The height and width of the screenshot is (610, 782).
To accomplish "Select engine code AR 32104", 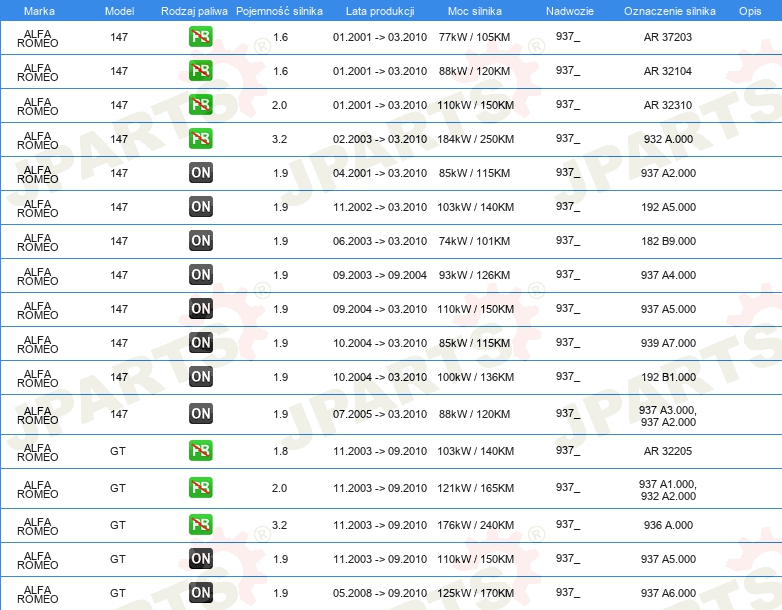I will 668,71.
